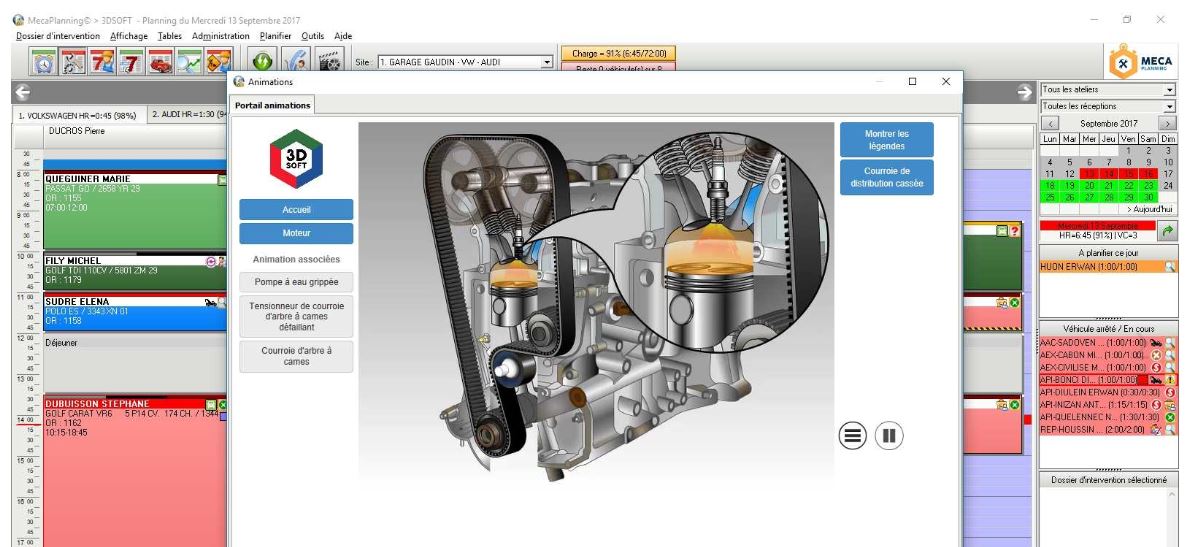Click the green arrow icon beside date summary

(x=1167, y=232)
